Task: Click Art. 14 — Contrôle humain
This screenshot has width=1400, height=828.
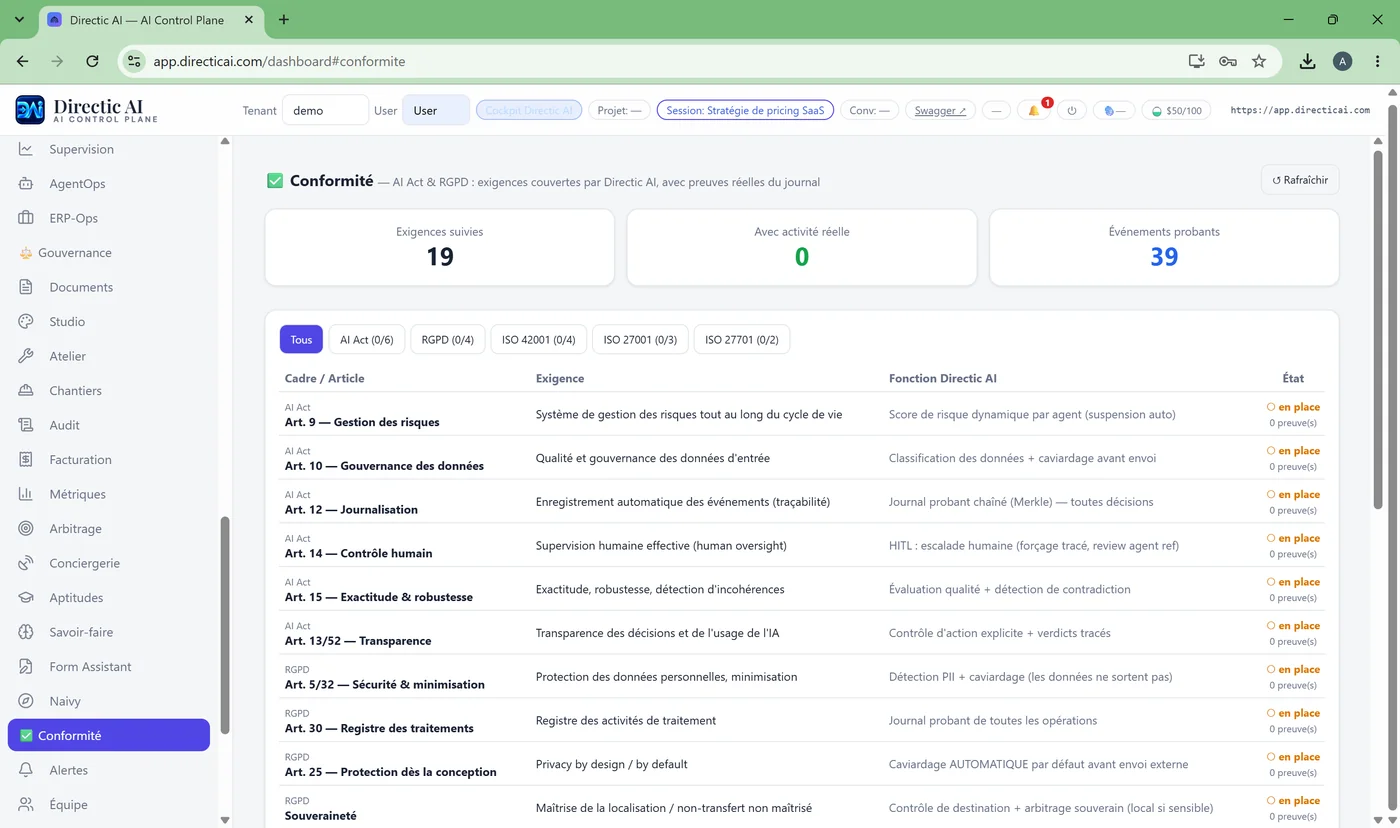Action: pos(359,553)
